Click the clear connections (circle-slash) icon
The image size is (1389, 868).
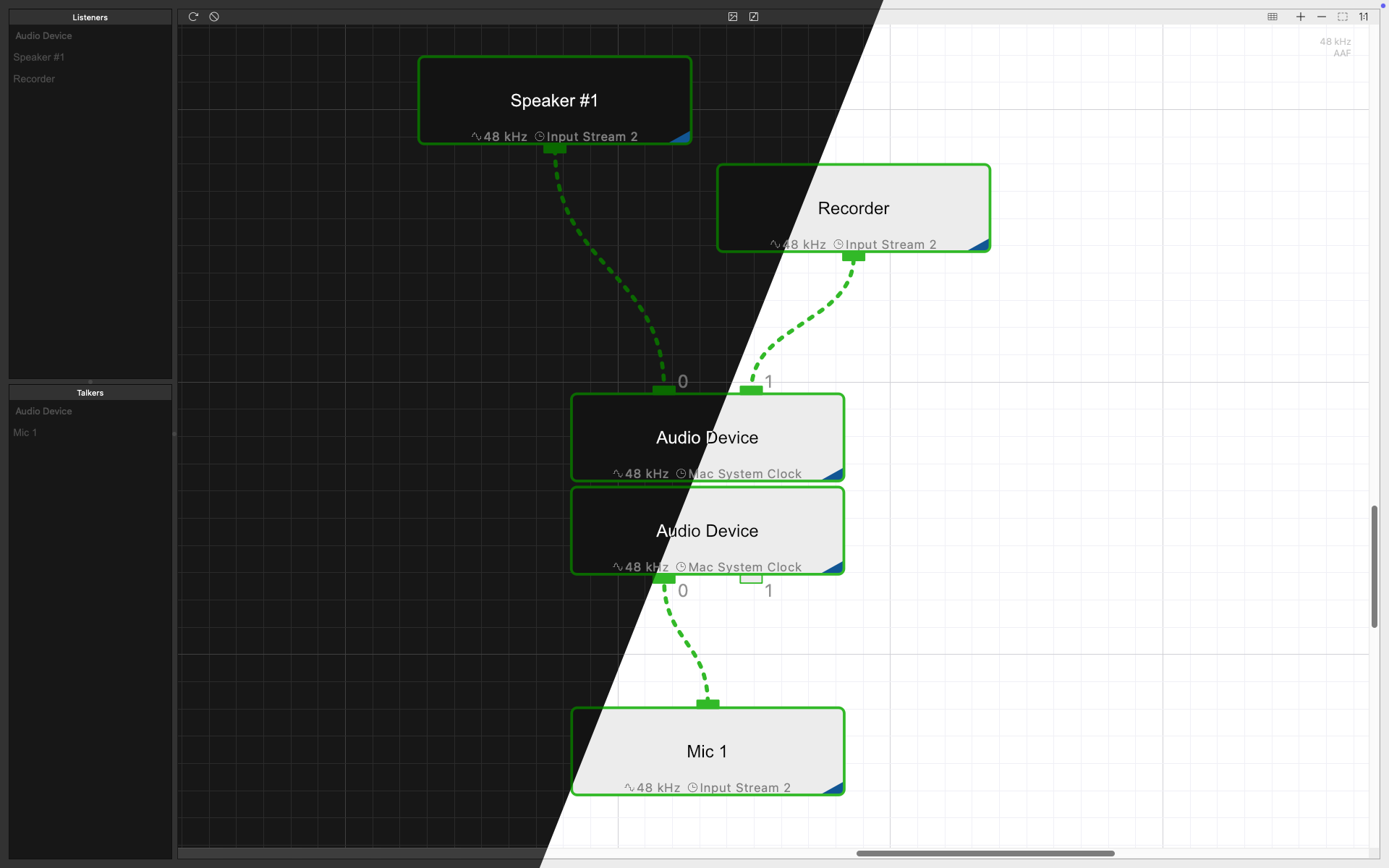coord(214,17)
